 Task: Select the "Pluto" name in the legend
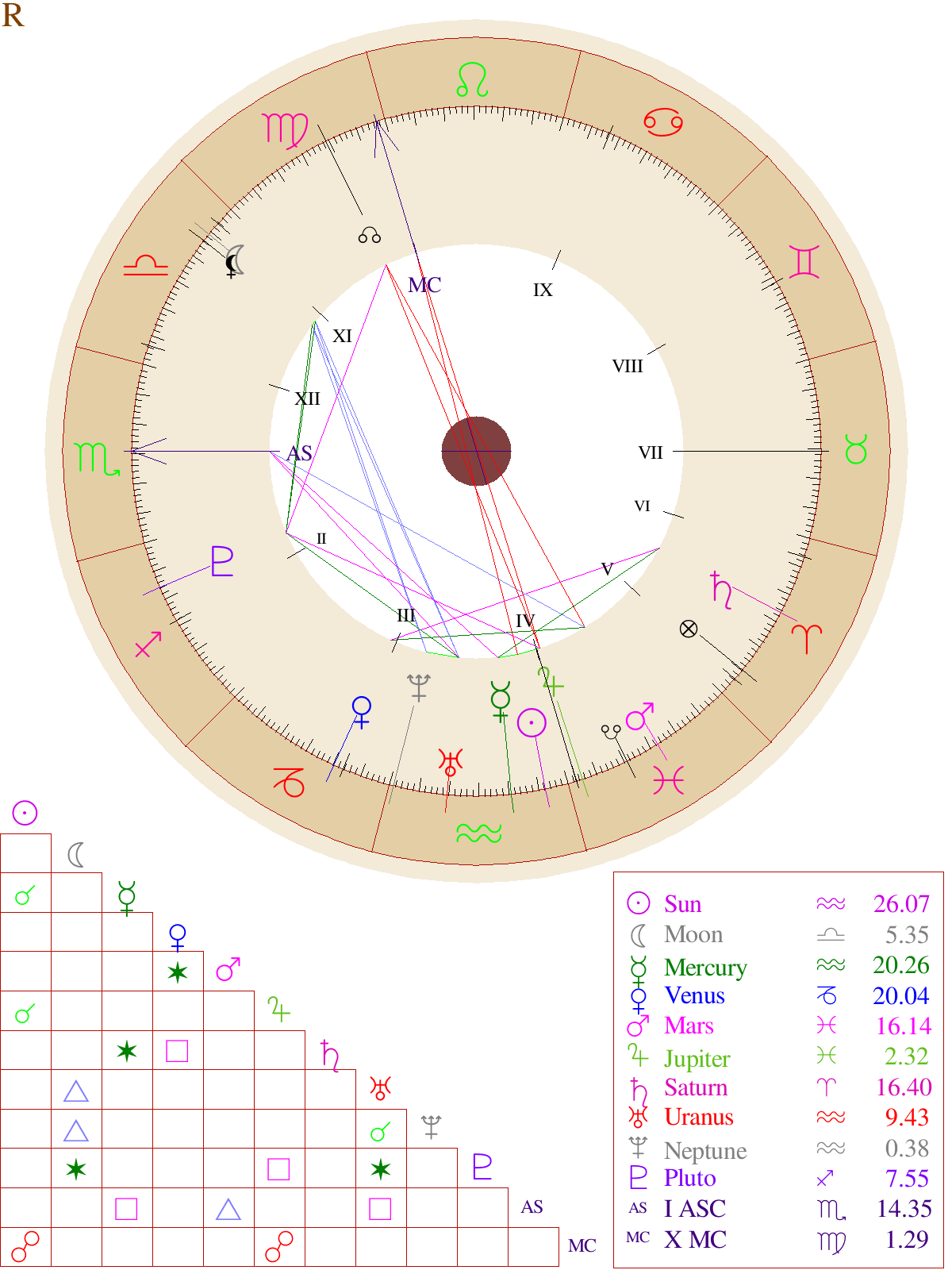(689, 1178)
